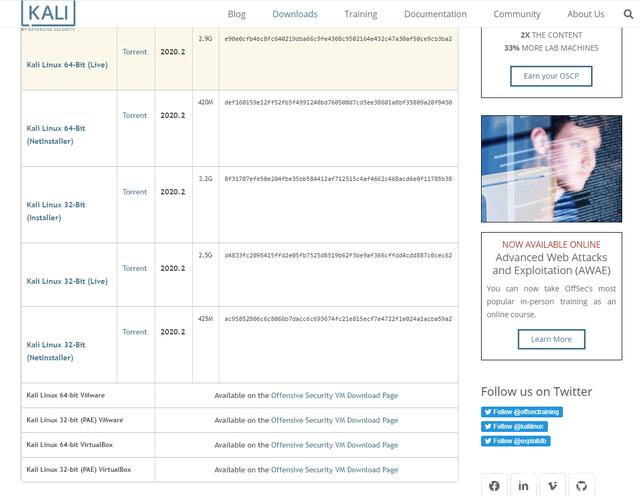Open the Facebook social icon
This screenshot has height=496, width=640.
pos(494,485)
